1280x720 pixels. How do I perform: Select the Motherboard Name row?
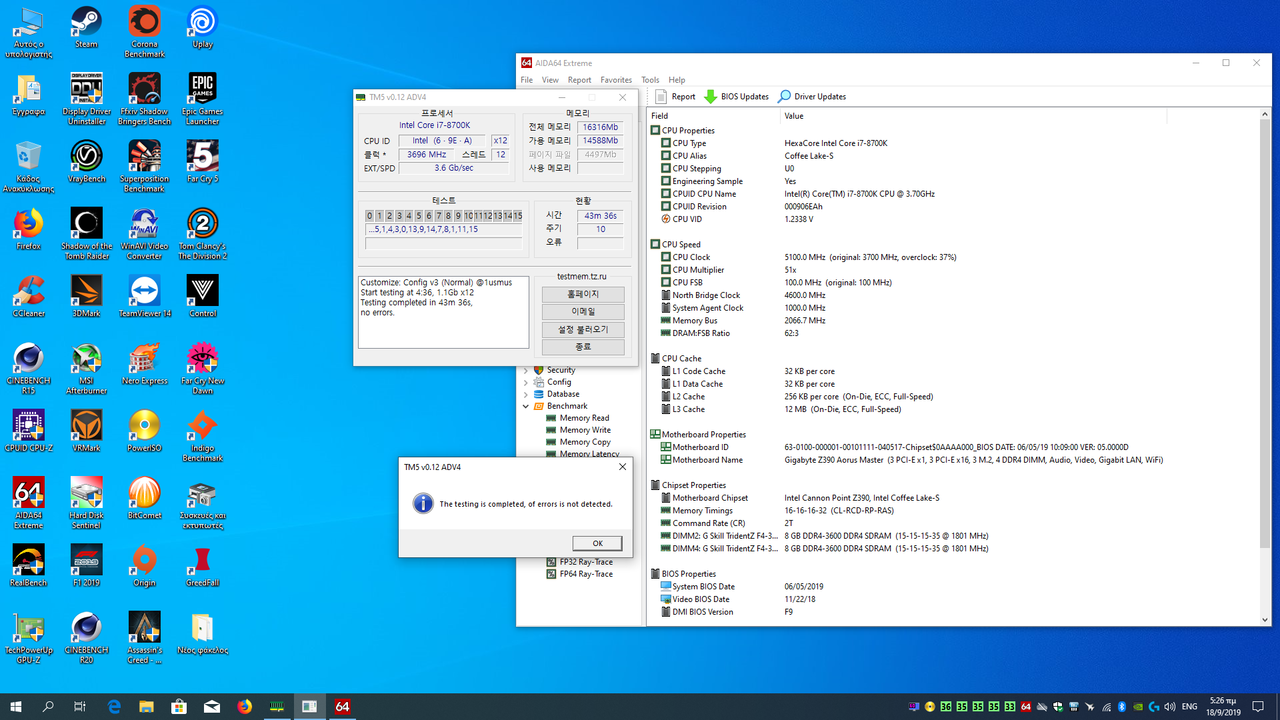click(954, 460)
